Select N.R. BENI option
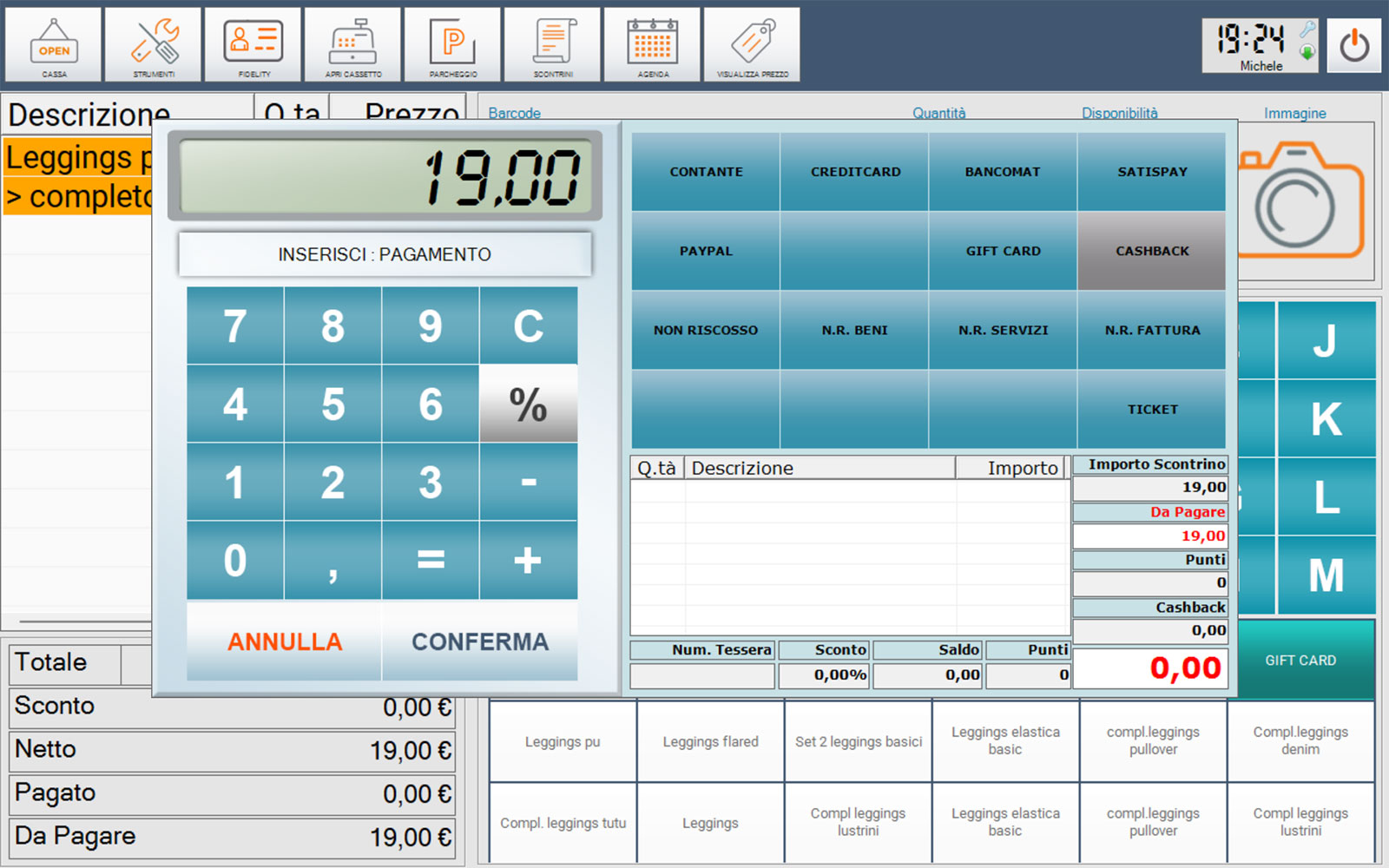Image resolution: width=1389 pixels, height=868 pixels. pyautogui.click(x=855, y=330)
